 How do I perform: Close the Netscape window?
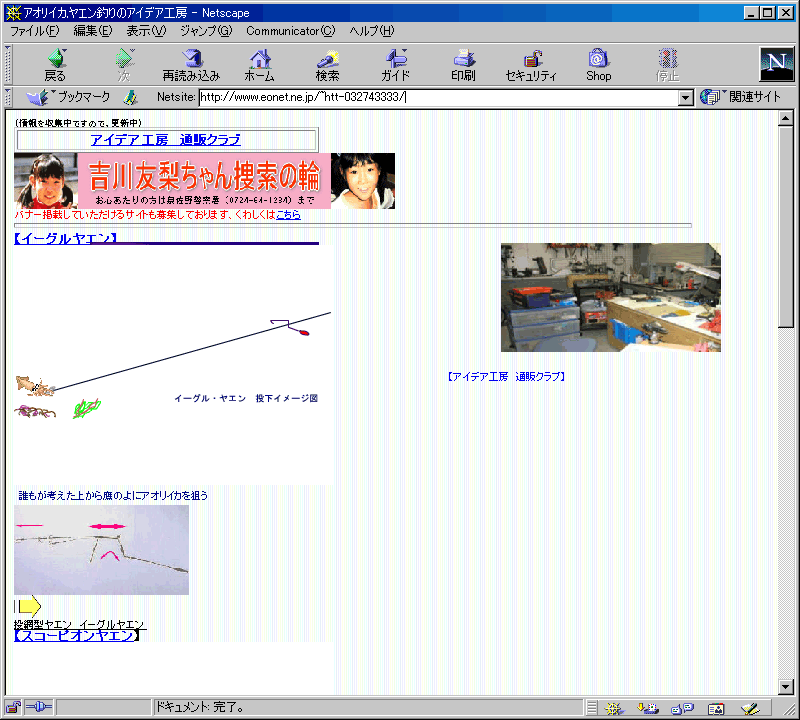pyautogui.click(x=785, y=13)
